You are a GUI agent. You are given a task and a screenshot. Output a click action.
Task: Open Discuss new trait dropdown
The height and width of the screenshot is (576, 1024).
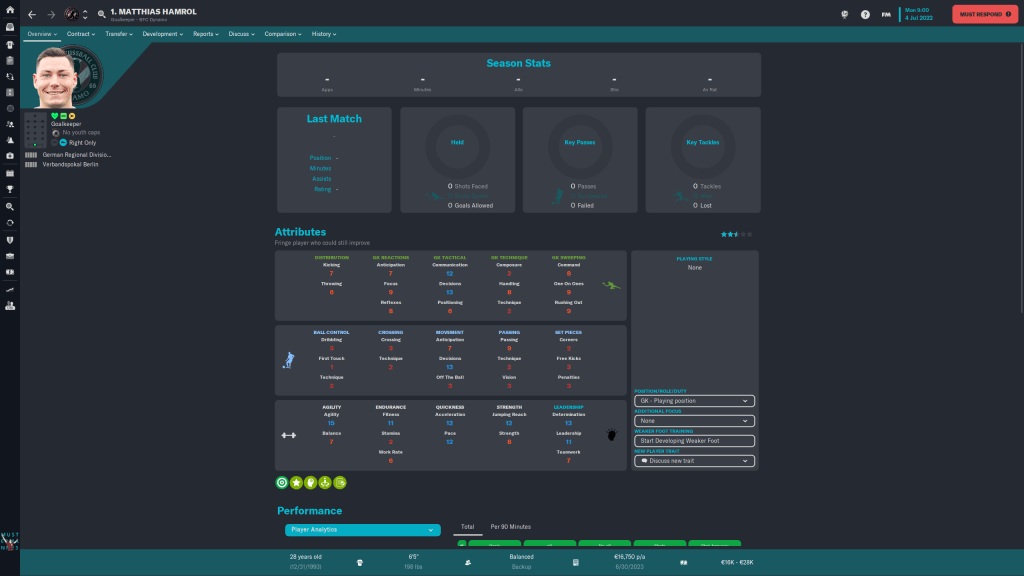click(694, 461)
